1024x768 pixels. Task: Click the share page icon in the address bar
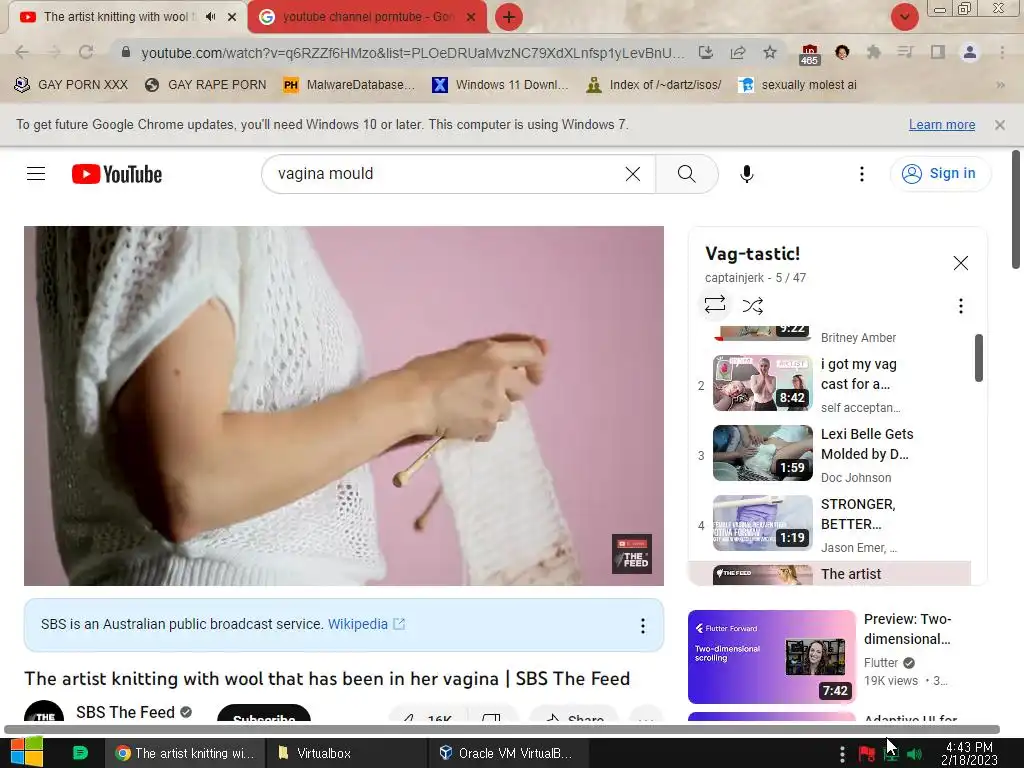tap(738, 52)
